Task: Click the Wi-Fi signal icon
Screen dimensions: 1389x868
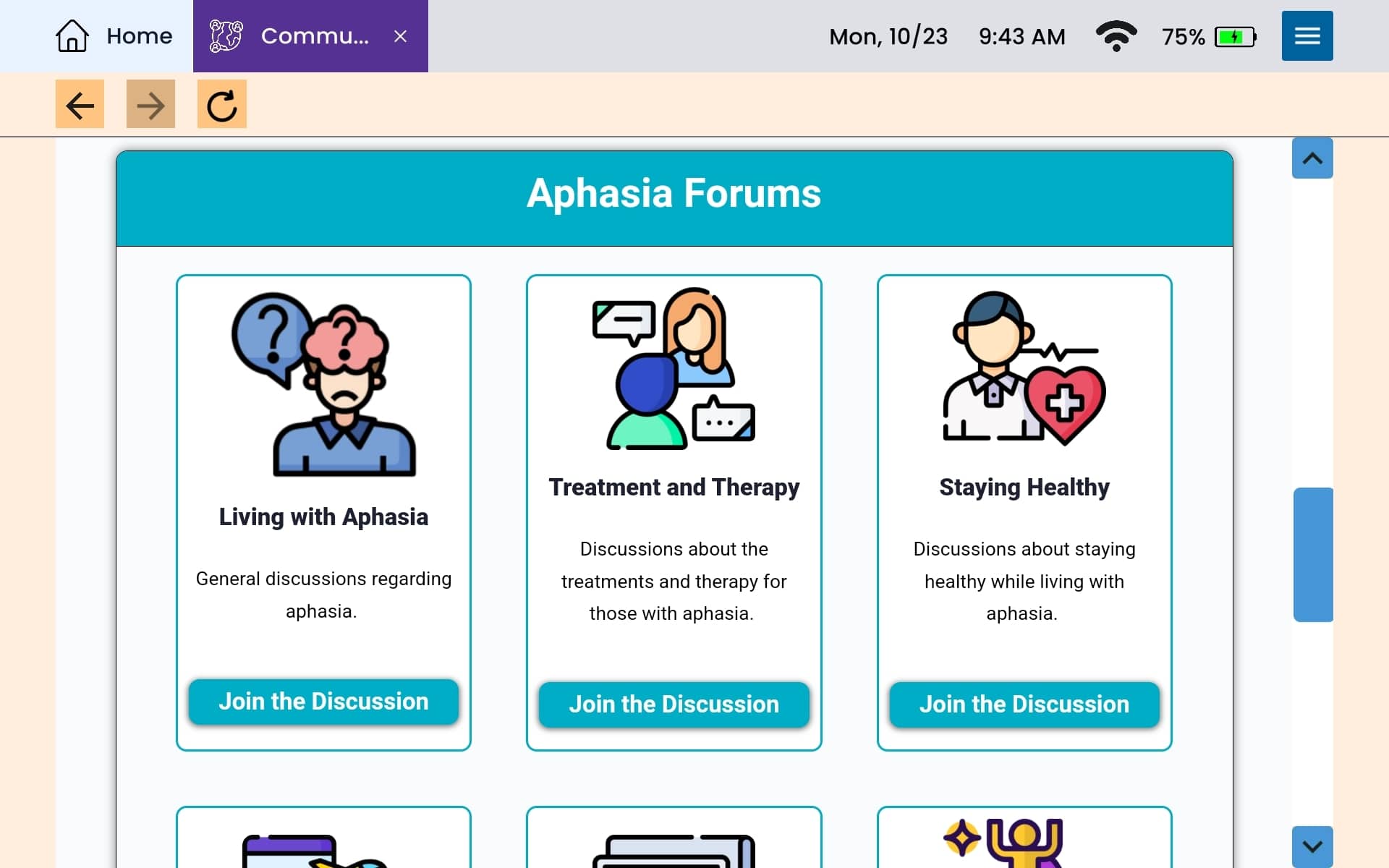Action: coord(1116,36)
